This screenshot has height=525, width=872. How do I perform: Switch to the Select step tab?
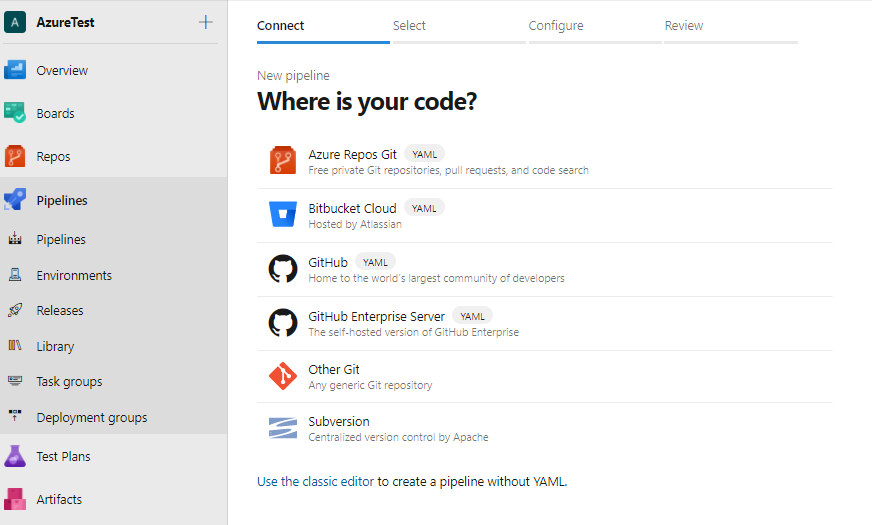410,26
